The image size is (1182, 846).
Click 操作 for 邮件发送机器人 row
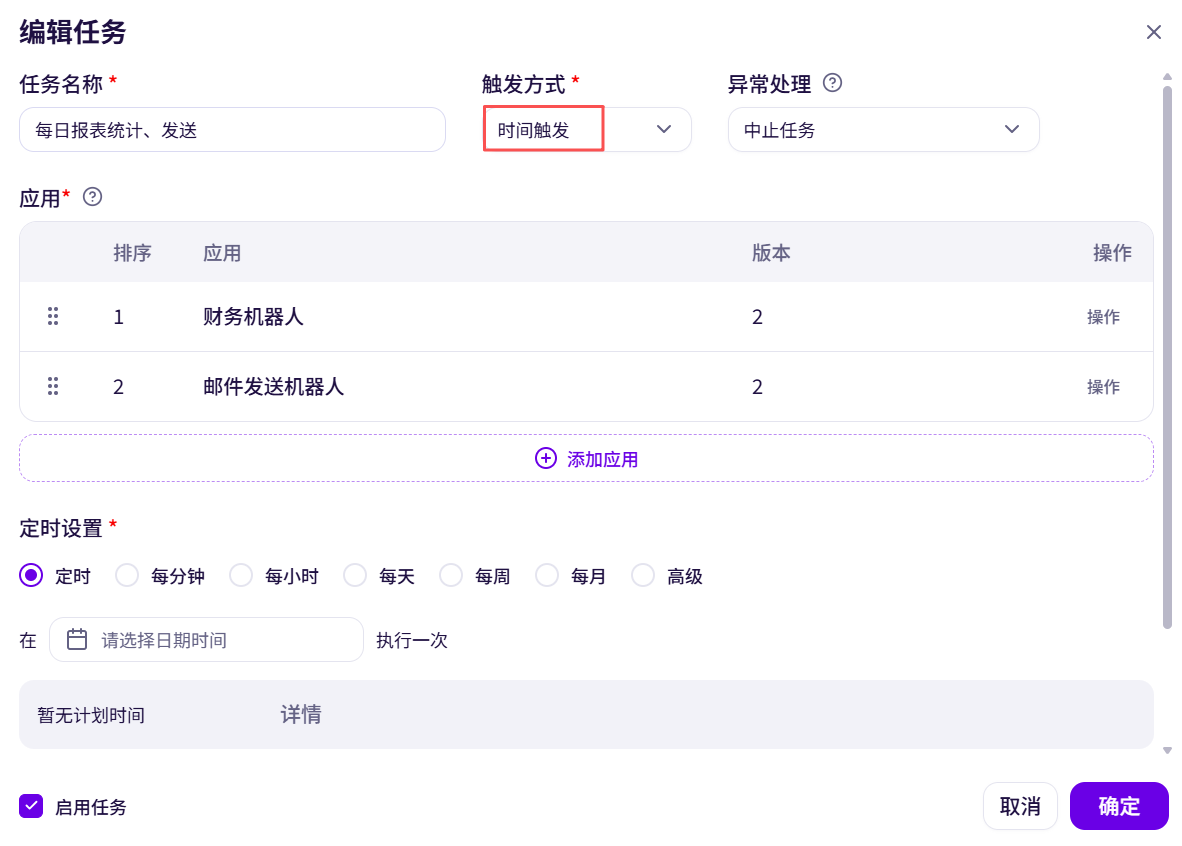(1103, 387)
